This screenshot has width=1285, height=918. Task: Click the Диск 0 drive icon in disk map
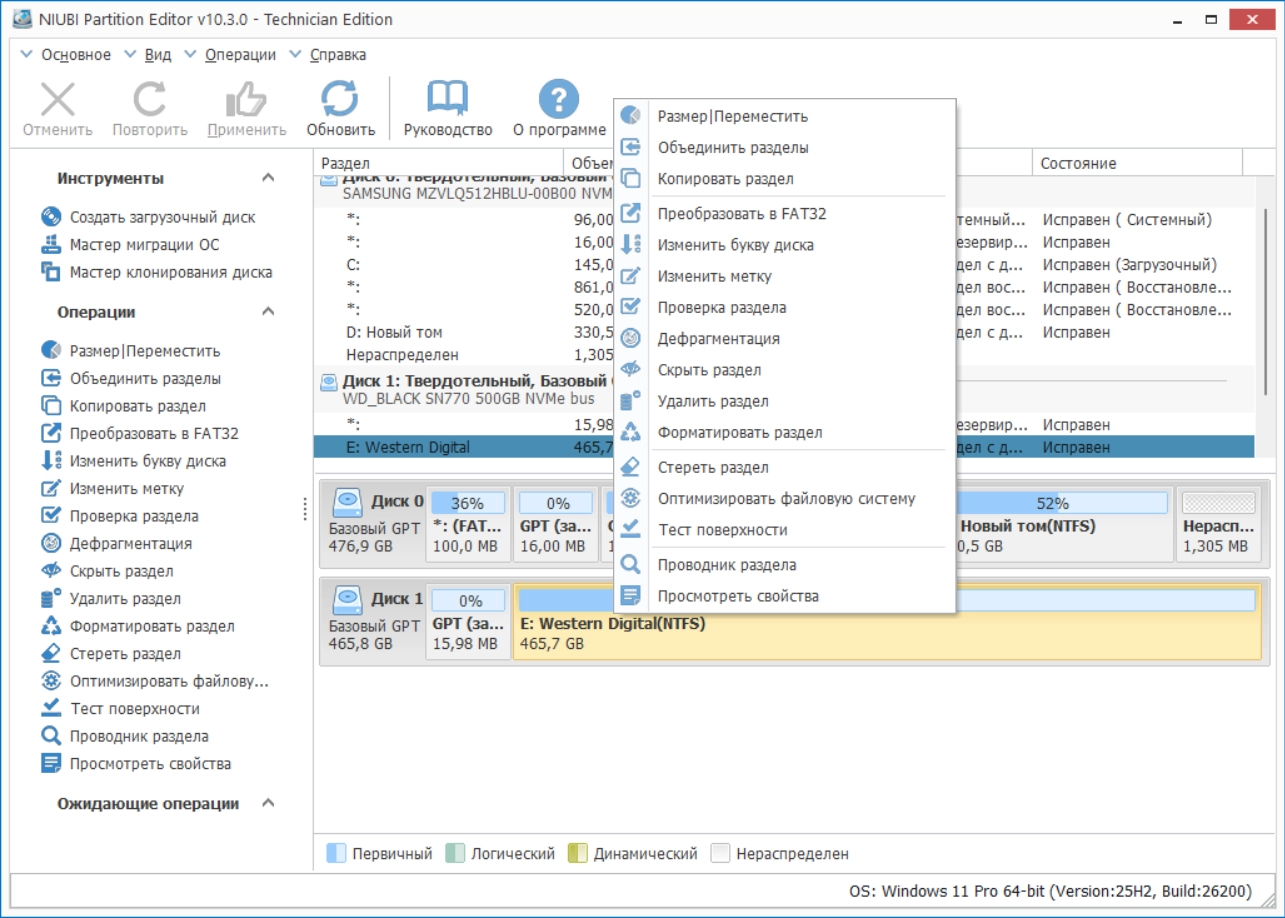click(347, 502)
